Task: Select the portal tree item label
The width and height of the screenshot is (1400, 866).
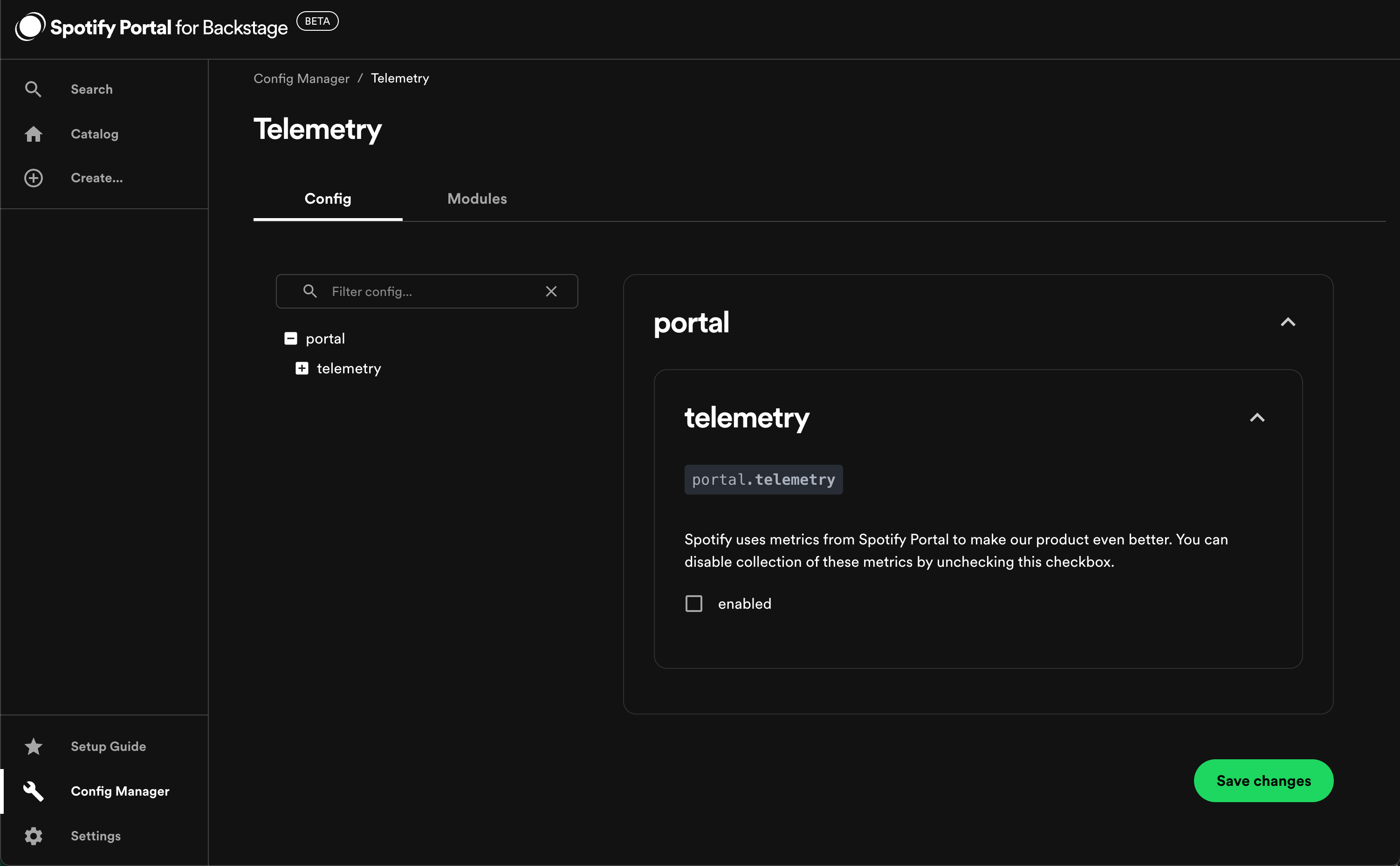Action: pyautogui.click(x=325, y=338)
